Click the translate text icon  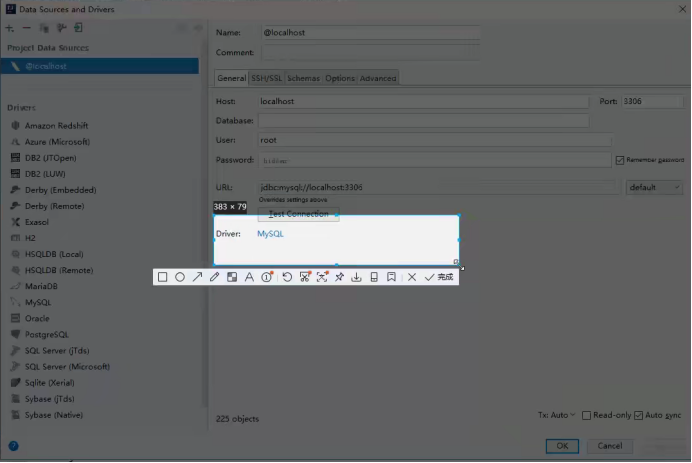[x=322, y=277]
